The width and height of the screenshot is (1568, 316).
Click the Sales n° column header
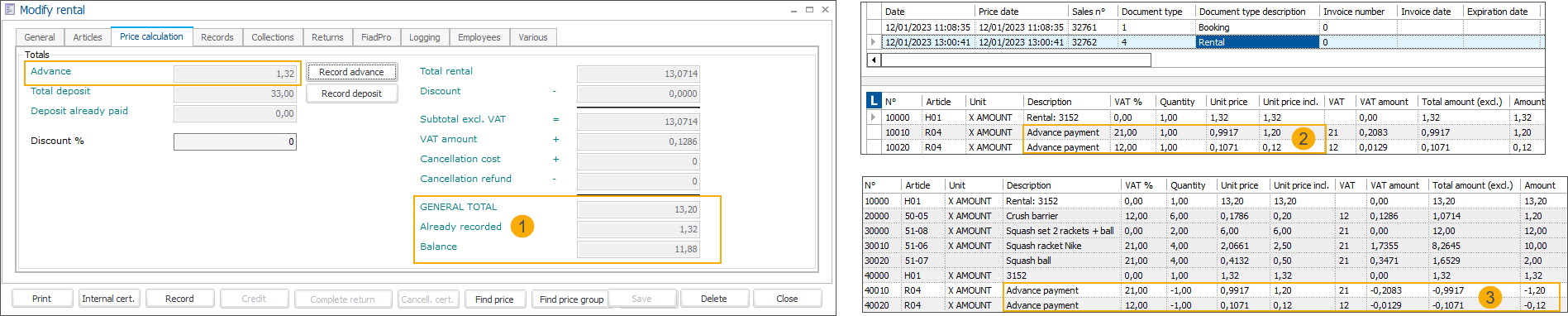tap(1093, 12)
